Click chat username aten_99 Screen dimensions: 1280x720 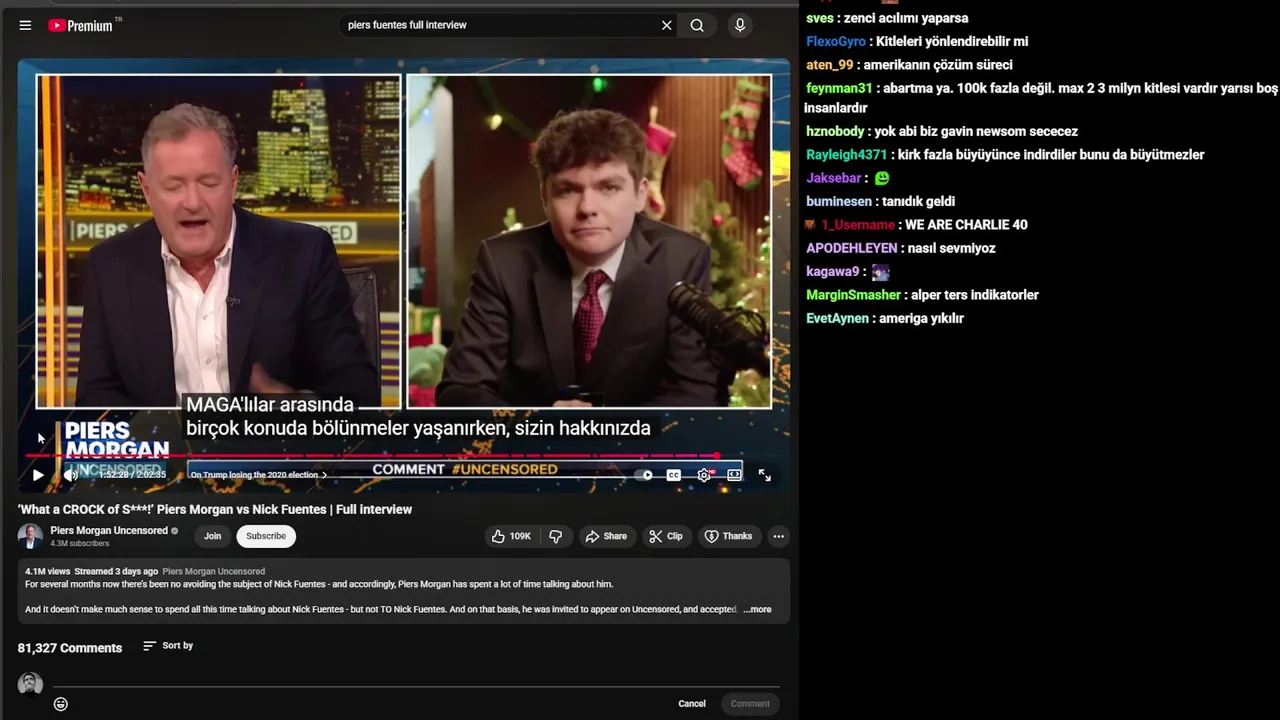830,65
